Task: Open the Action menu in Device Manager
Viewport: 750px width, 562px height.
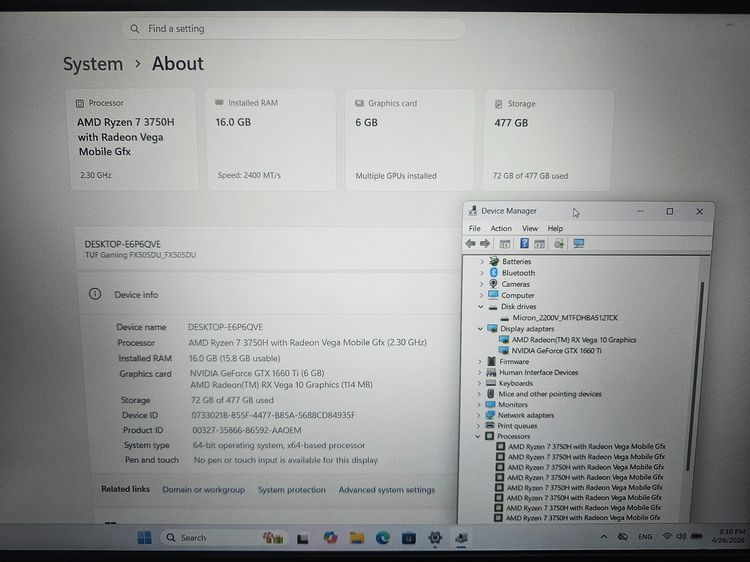Action: (x=501, y=228)
